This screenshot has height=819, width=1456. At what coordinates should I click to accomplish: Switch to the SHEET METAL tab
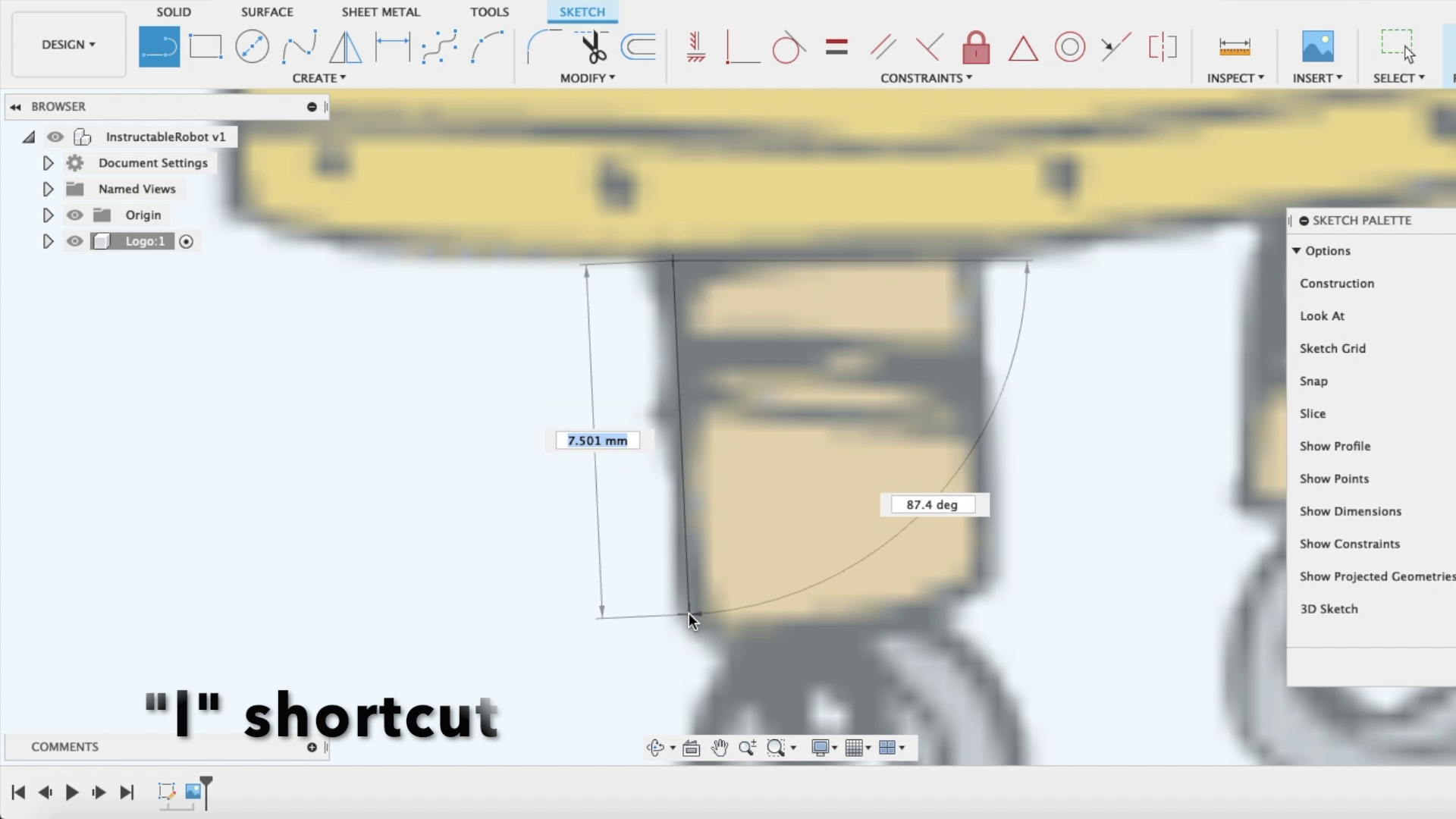pyautogui.click(x=380, y=11)
